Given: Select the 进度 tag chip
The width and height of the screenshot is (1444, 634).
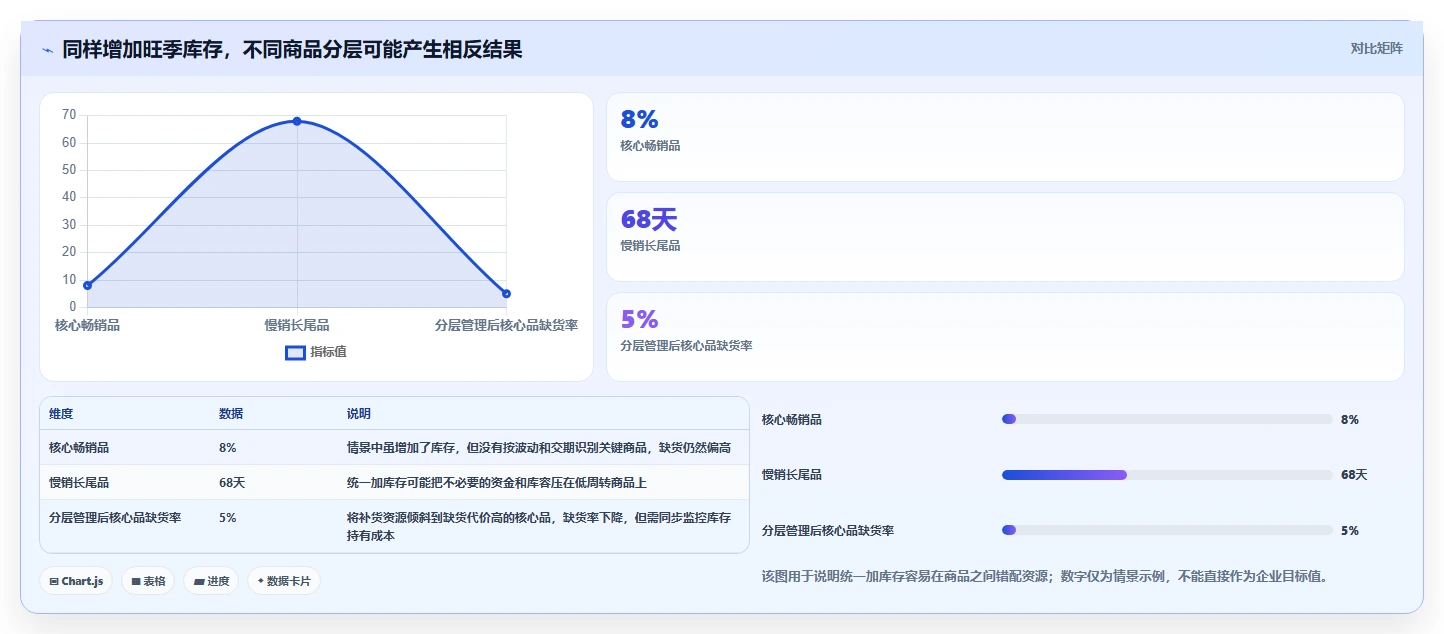Looking at the screenshot, I should point(211,581).
